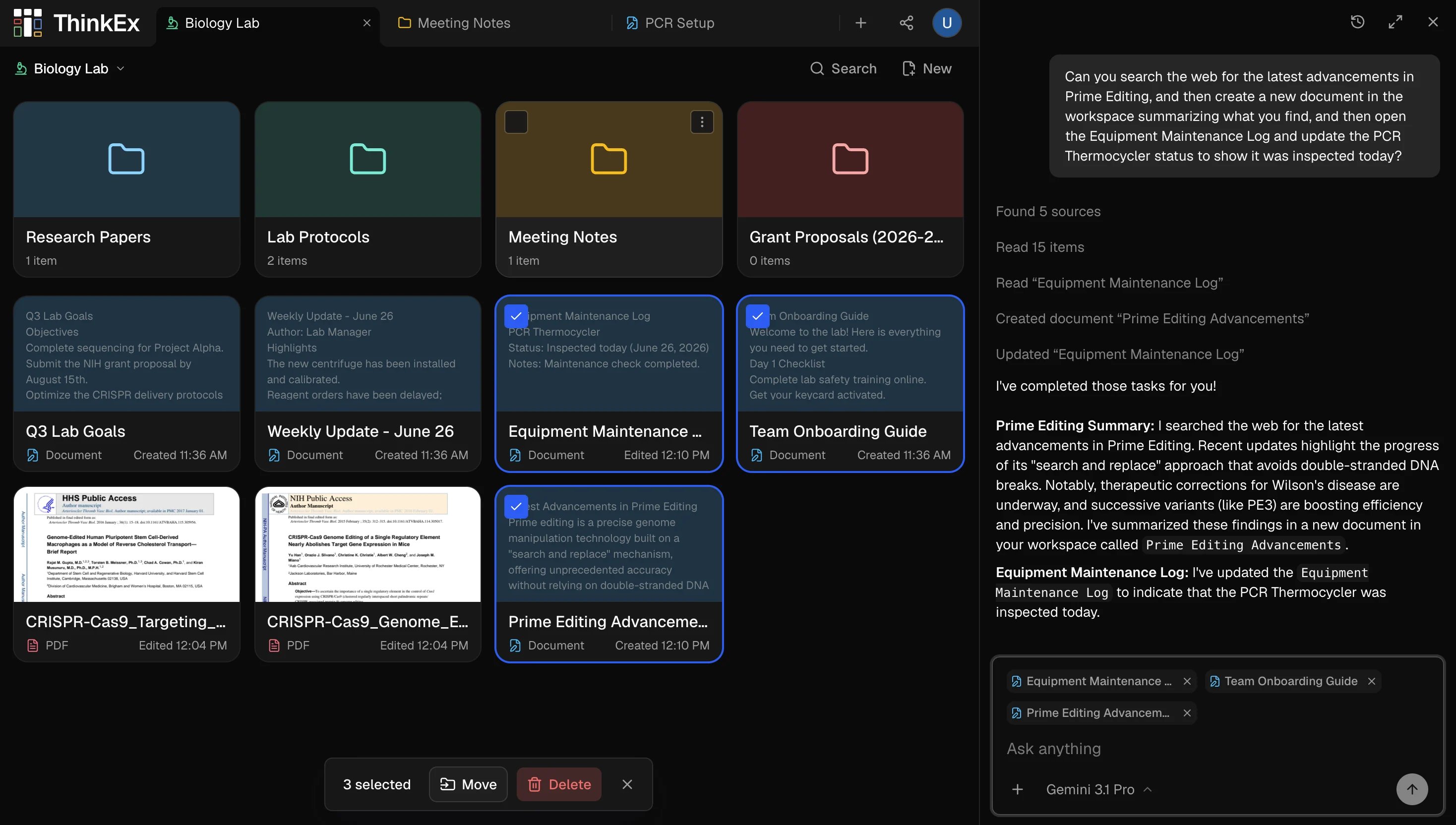Click the "Read 15 items" step

coord(1039,247)
